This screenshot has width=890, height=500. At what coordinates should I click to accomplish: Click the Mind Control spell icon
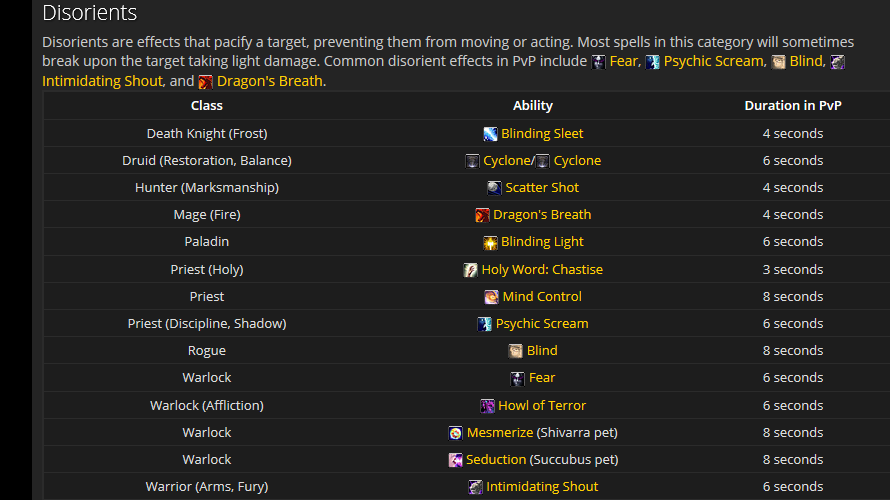coord(491,297)
